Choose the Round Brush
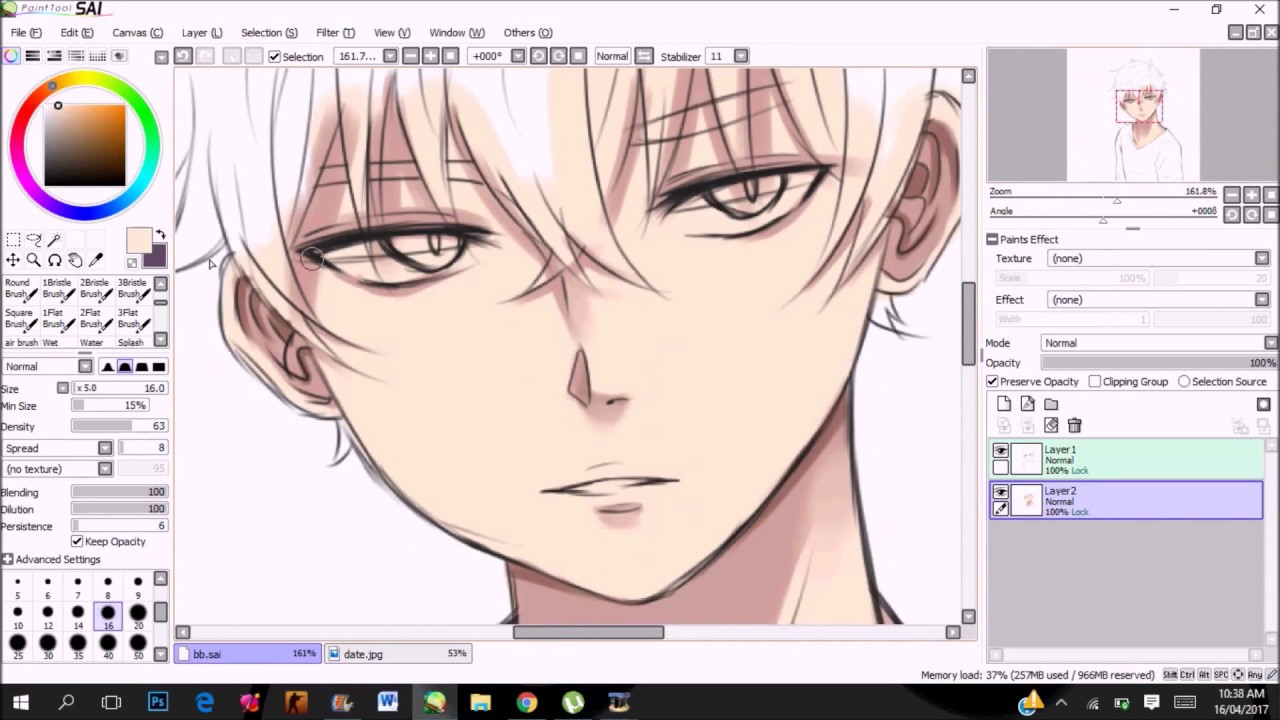This screenshot has width=1280, height=720. tap(20, 289)
